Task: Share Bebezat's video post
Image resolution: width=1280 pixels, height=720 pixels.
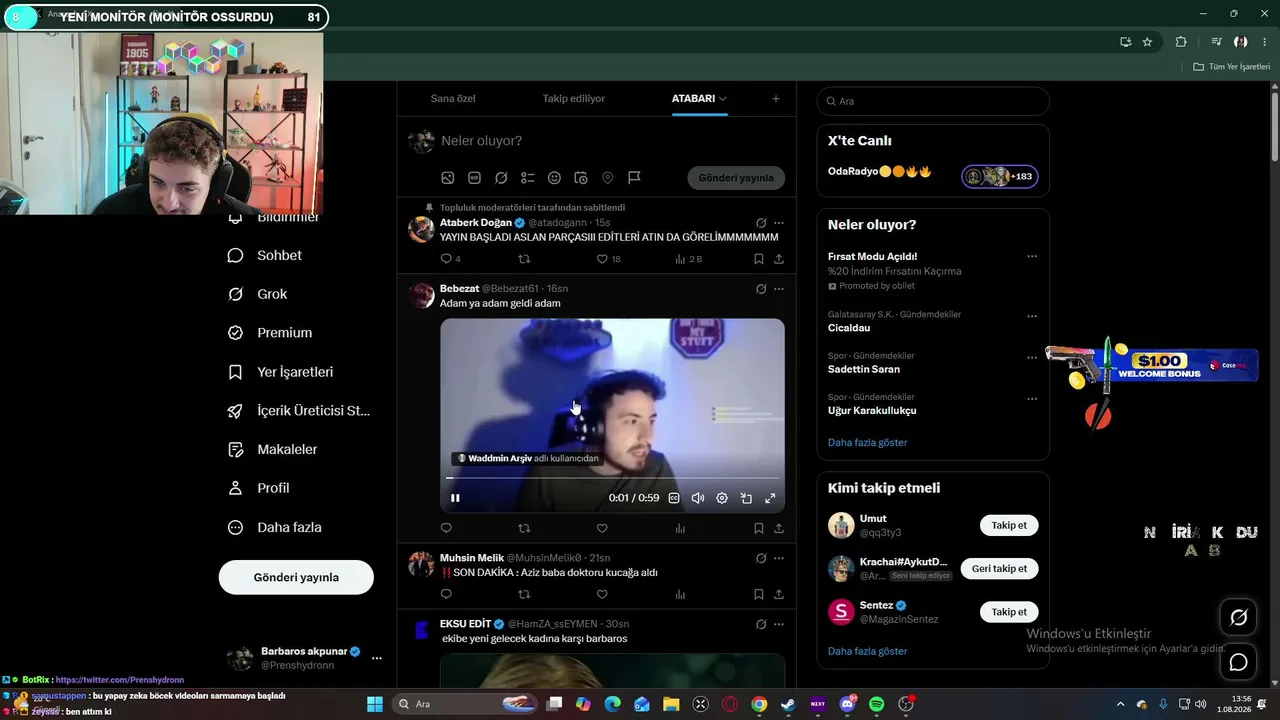Action: (779, 528)
